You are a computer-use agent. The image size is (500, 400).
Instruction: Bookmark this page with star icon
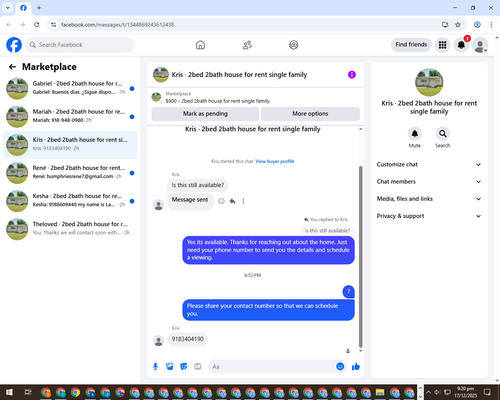(x=458, y=25)
